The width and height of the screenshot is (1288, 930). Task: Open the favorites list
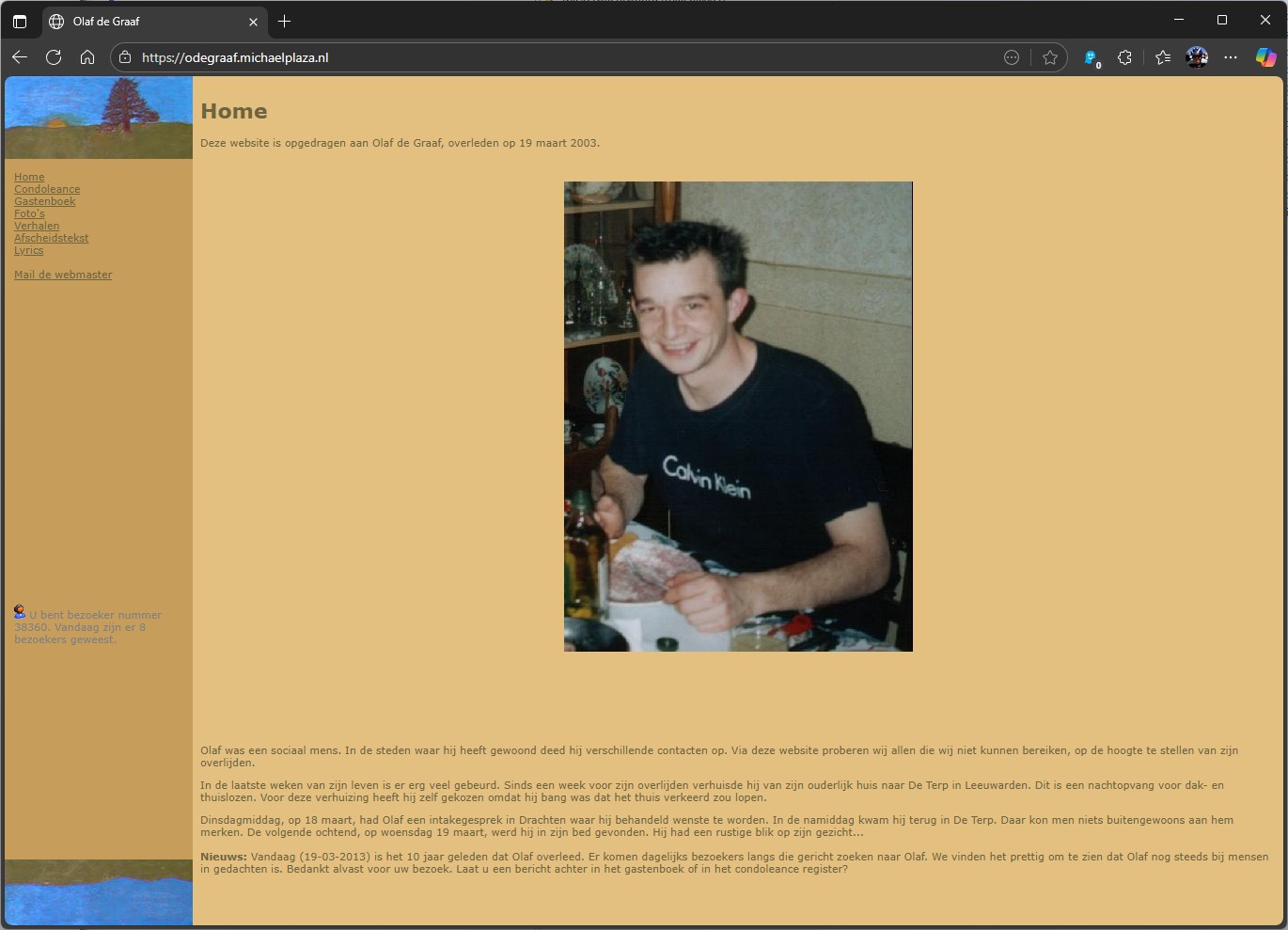pos(1163,57)
